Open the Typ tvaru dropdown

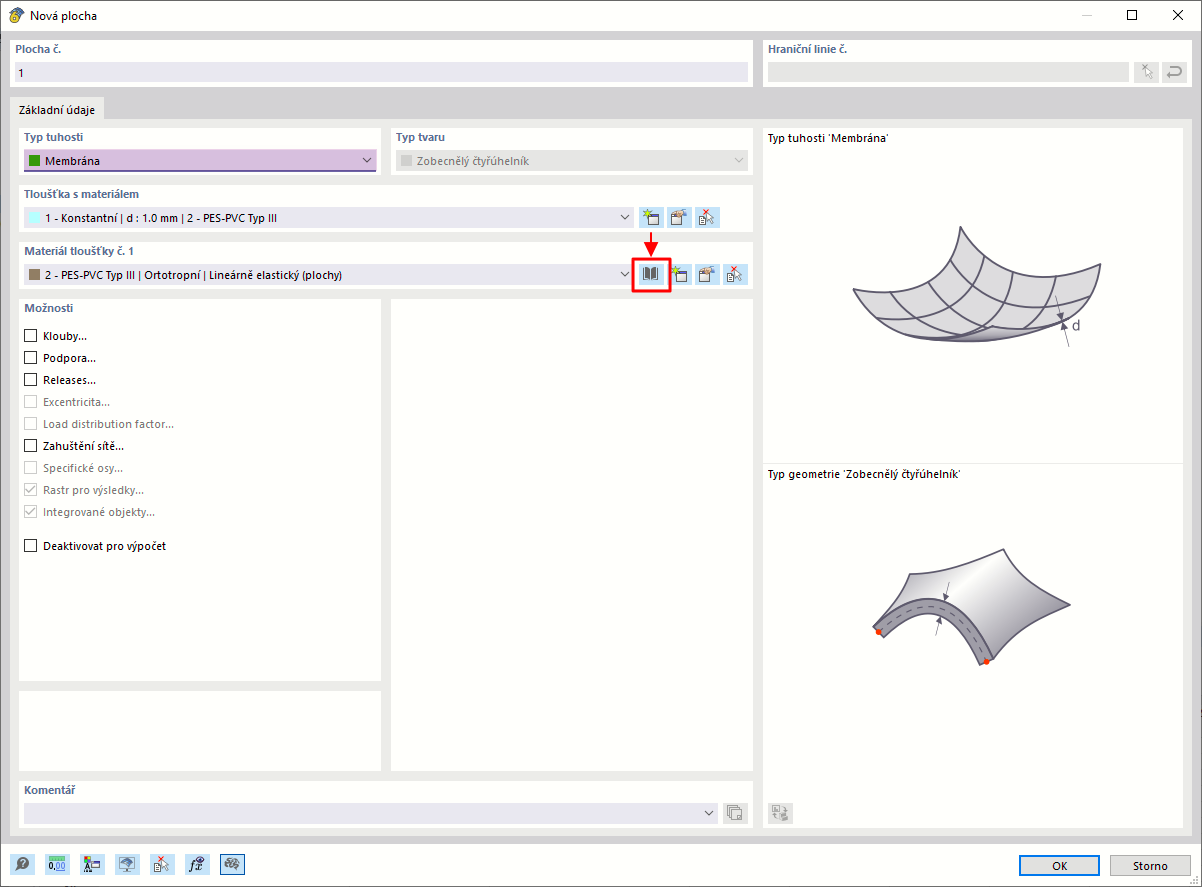point(572,161)
